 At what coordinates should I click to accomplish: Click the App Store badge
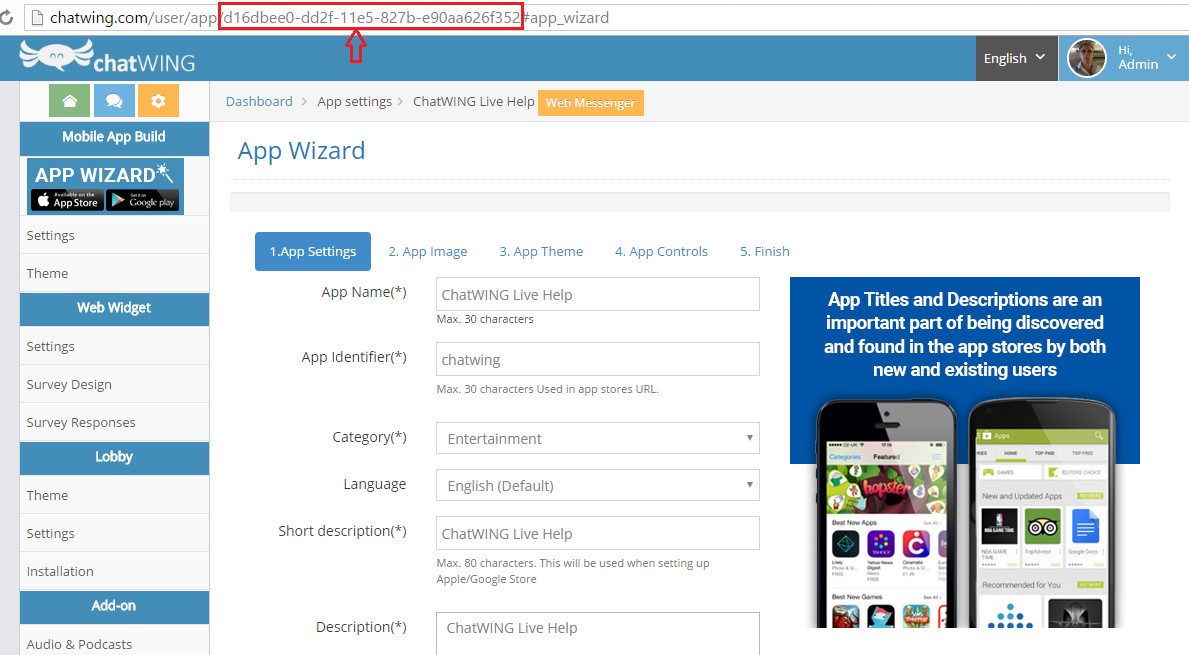pyautogui.click(x=68, y=200)
